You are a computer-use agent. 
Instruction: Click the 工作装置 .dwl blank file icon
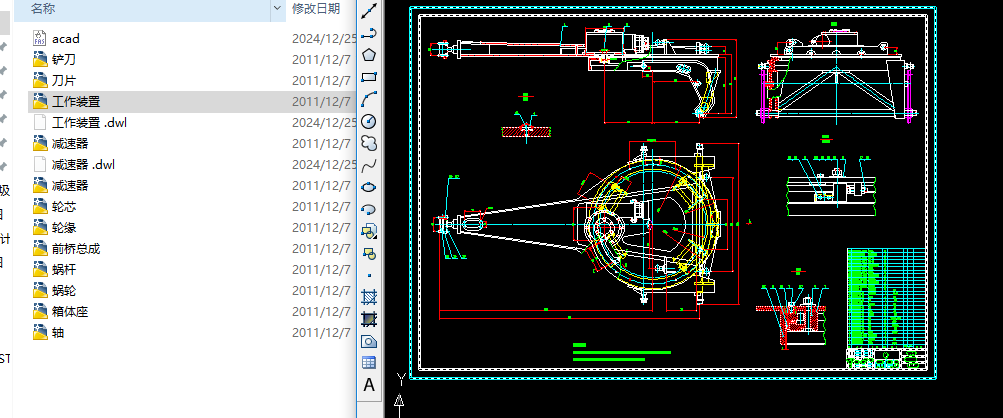tap(40, 122)
